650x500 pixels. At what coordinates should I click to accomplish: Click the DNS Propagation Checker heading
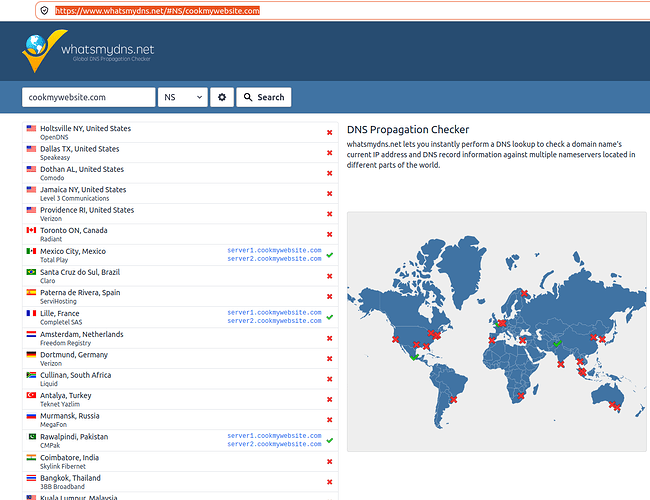tap(408, 130)
